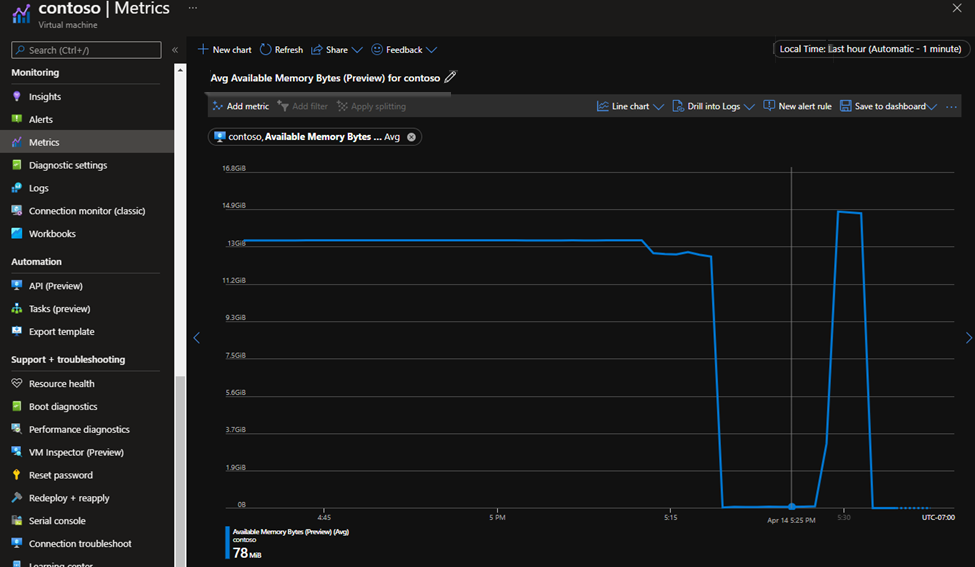Click the blue data point at 5:25 PM
Screen dimensions: 975x567
(792, 507)
